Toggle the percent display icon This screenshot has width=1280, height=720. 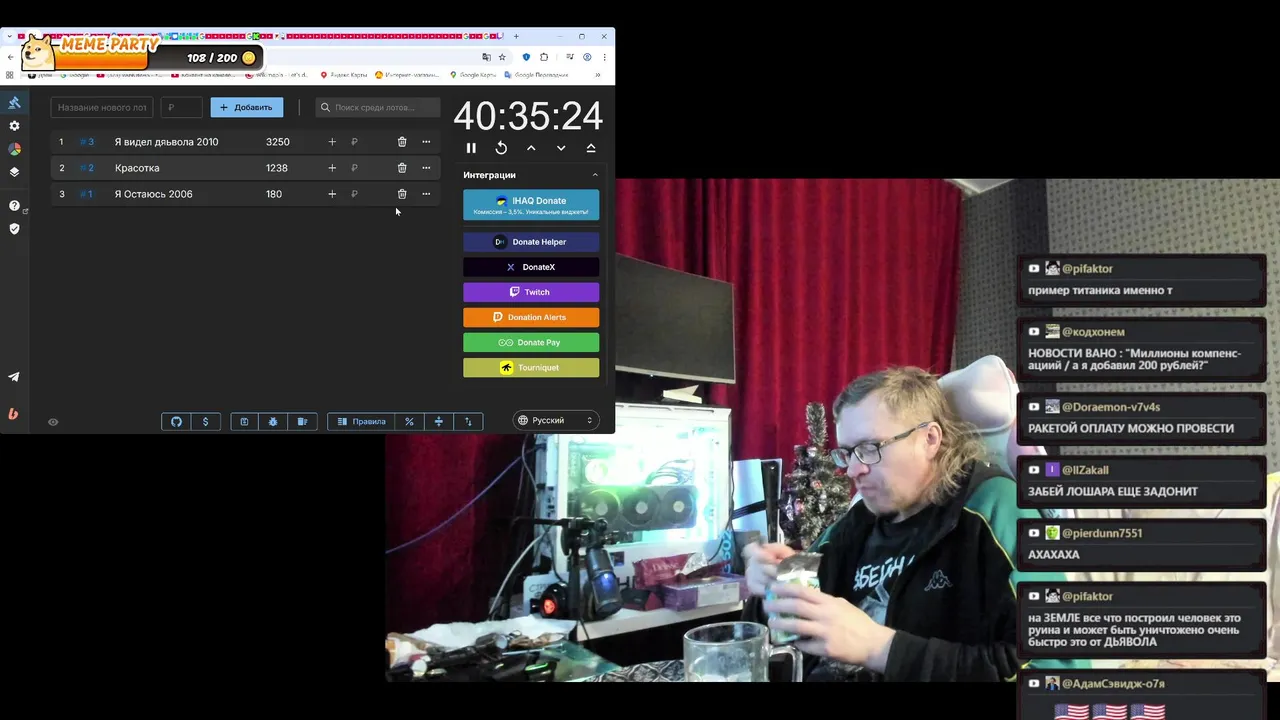pos(409,422)
